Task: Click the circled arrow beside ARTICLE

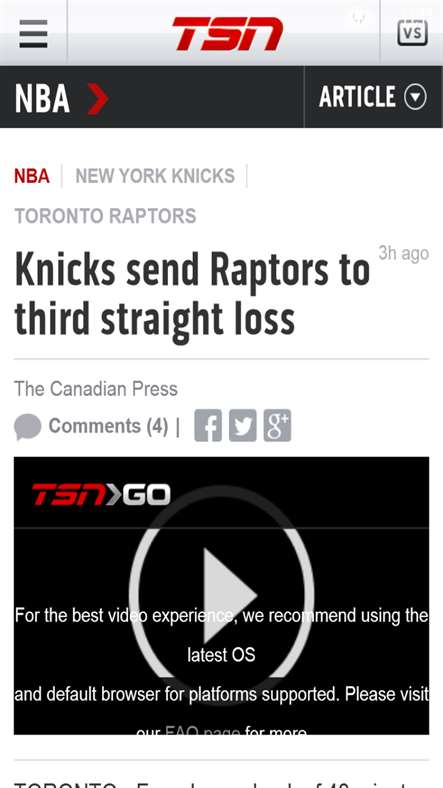Action: click(415, 97)
